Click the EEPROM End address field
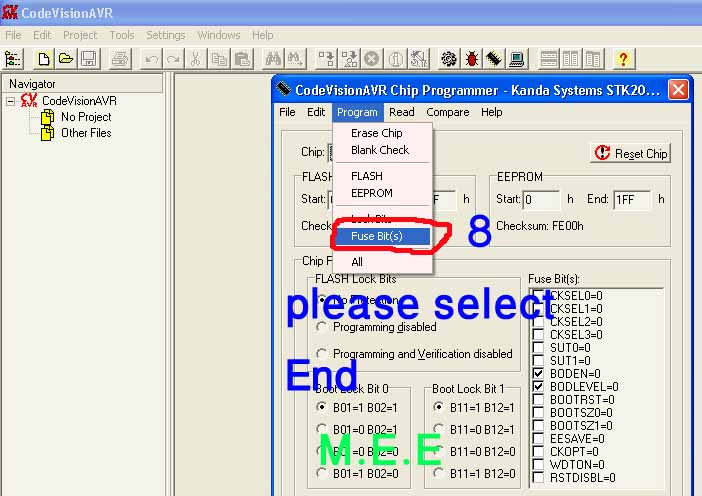This screenshot has height=496, width=702. point(632,199)
